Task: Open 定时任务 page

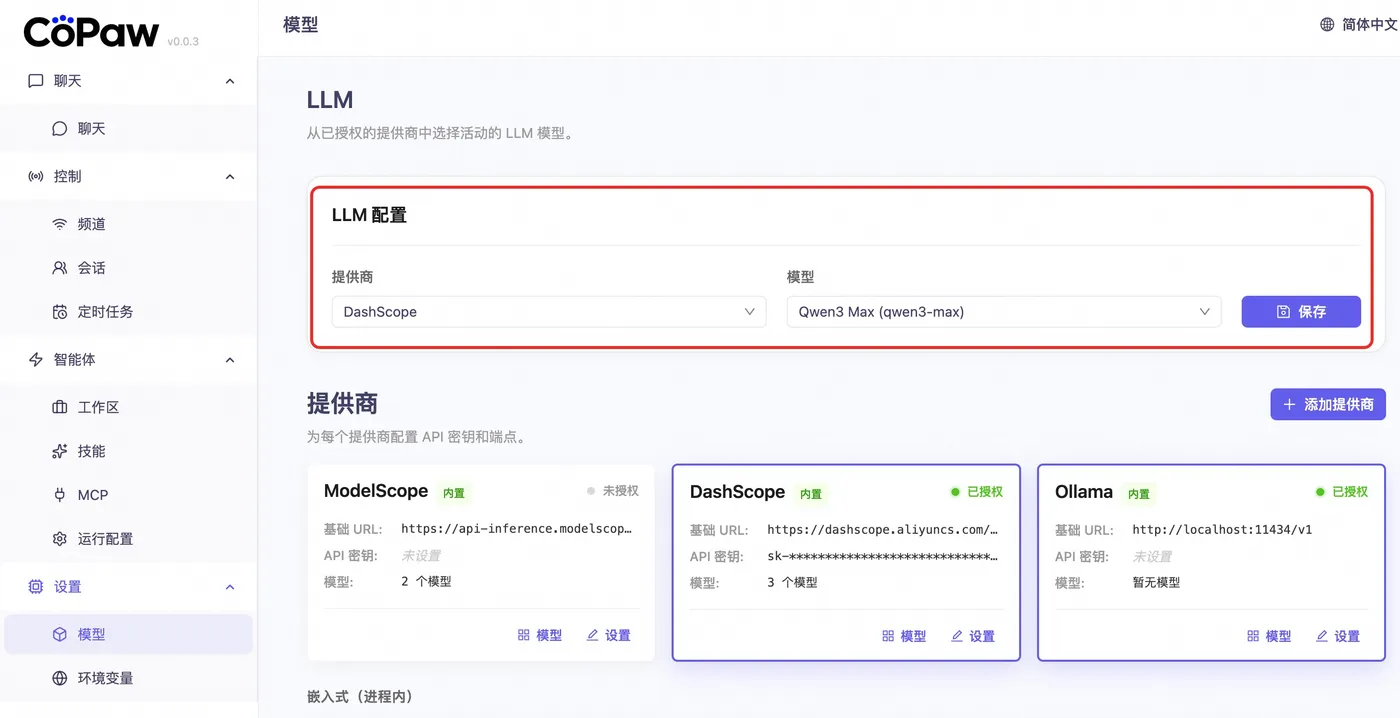Action: 128,312
